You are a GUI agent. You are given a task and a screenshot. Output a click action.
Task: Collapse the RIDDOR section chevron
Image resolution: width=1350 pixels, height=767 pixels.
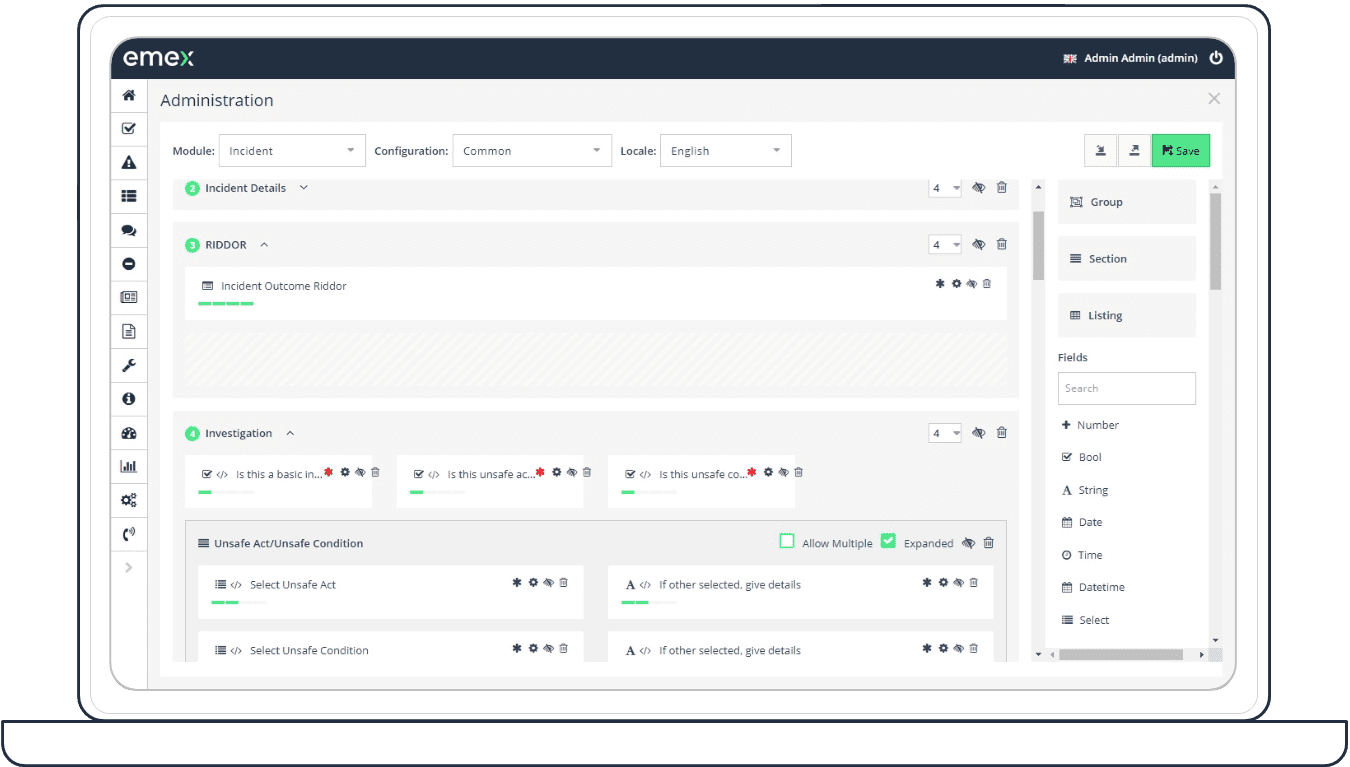[x=264, y=244]
